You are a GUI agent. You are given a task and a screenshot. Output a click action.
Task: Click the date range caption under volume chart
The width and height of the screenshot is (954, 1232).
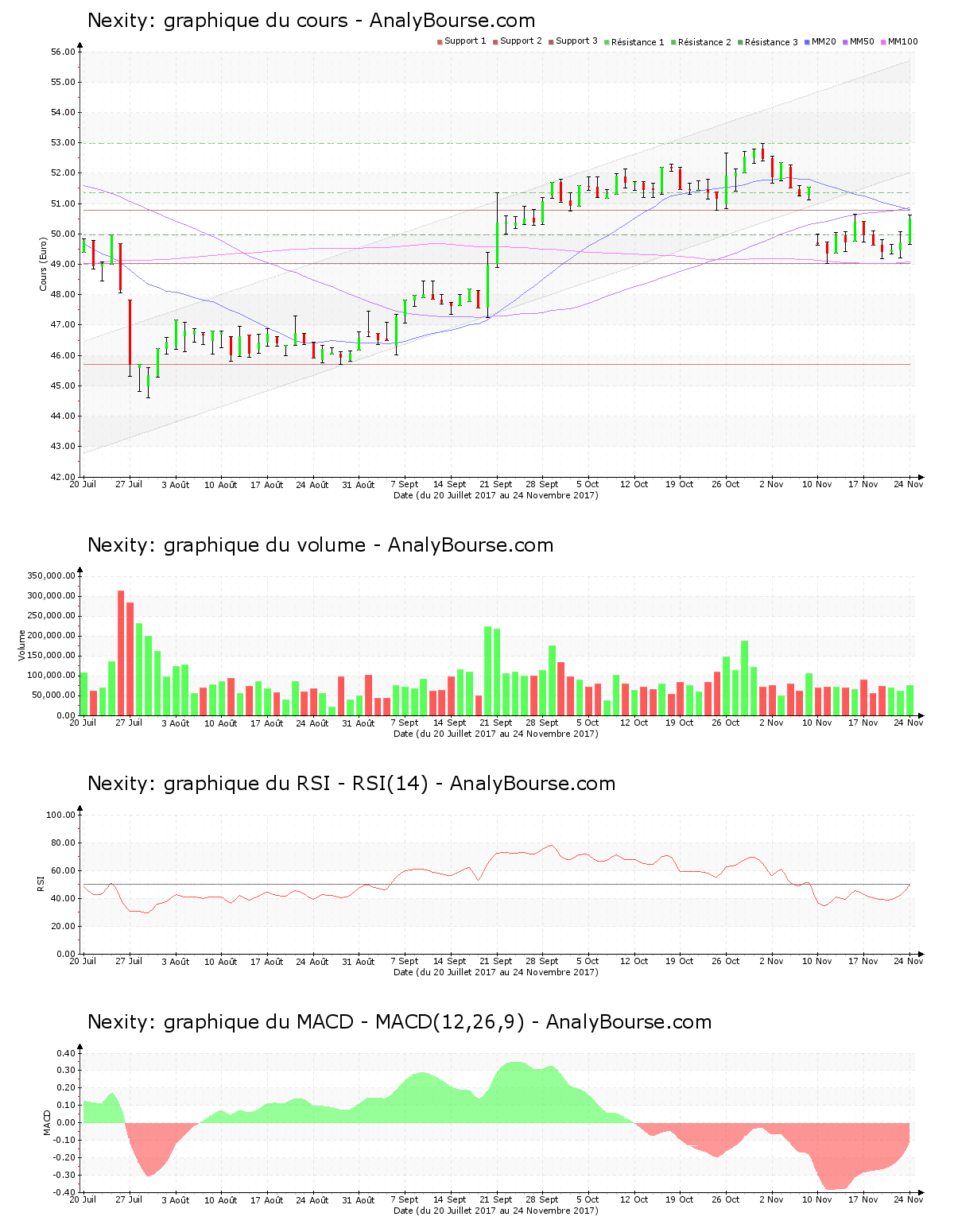[x=496, y=734]
